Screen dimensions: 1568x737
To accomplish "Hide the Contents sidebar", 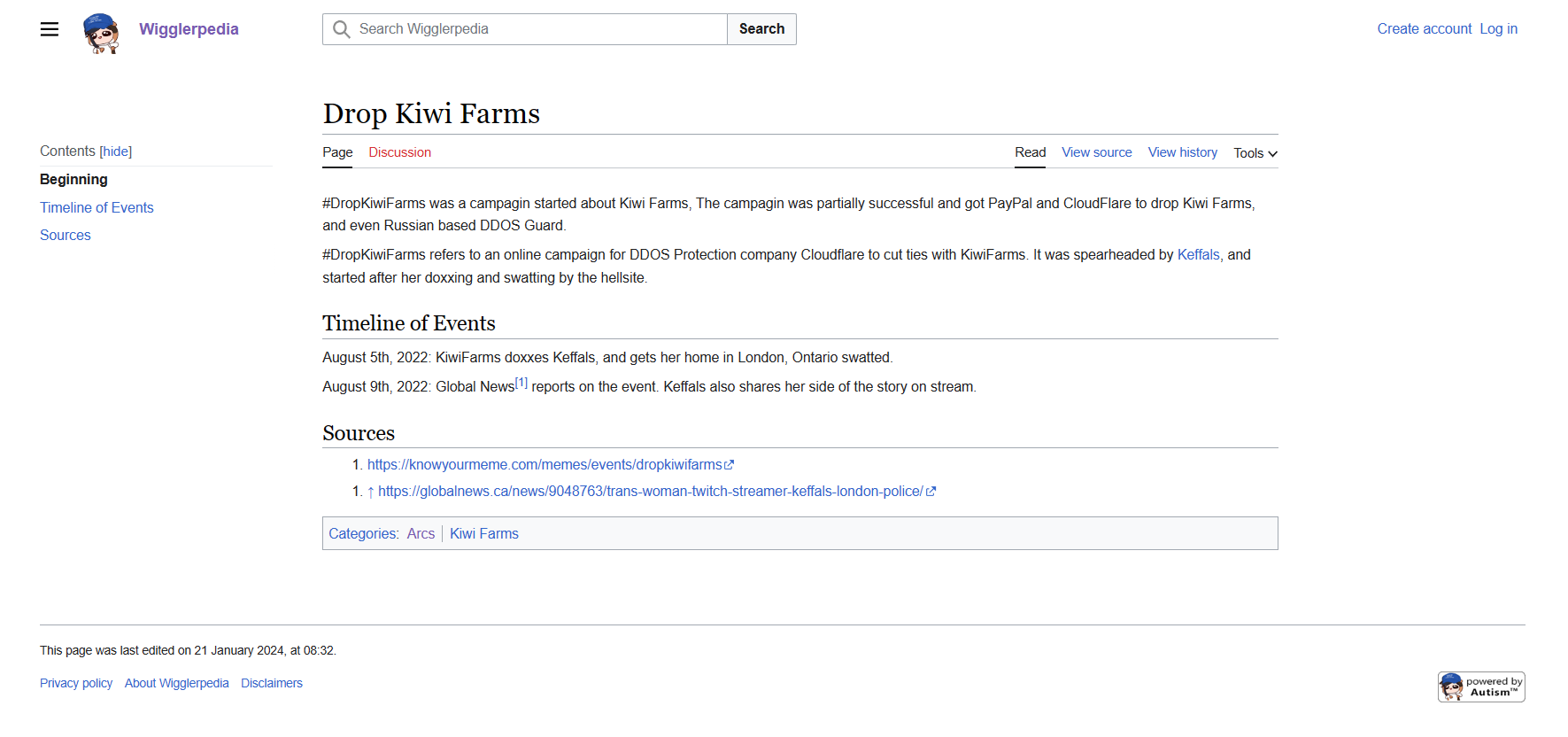I will tap(116, 151).
